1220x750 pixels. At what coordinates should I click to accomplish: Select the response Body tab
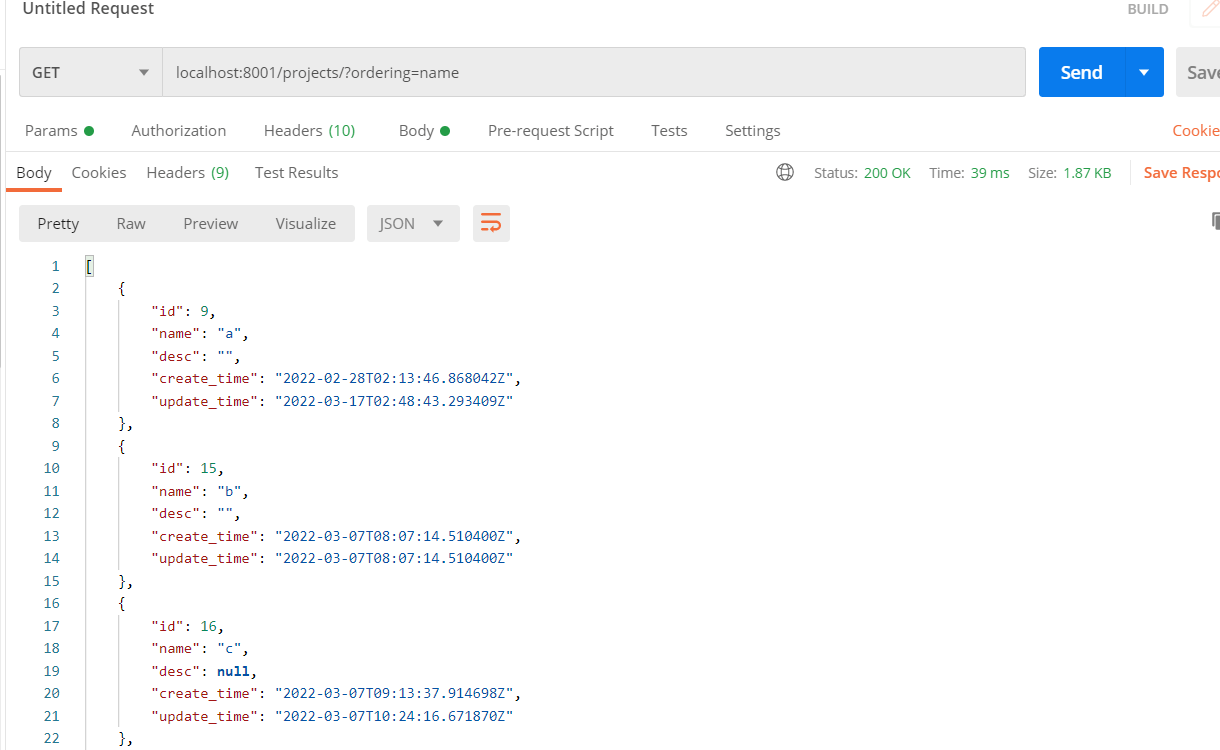pyautogui.click(x=34, y=173)
